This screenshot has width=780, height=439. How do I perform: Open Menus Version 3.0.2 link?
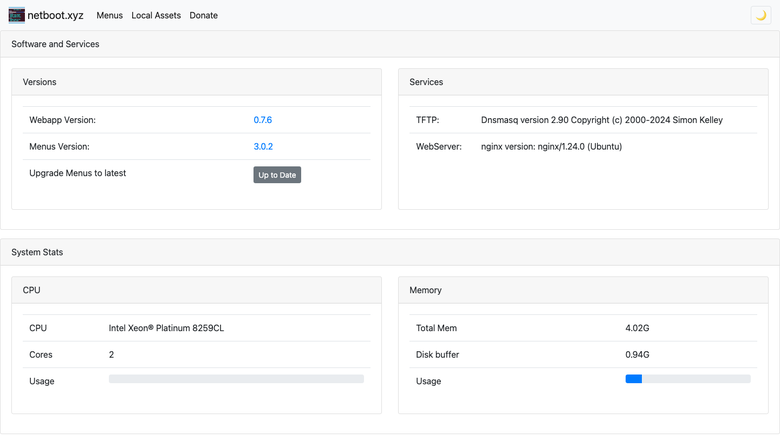click(x=263, y=147)
